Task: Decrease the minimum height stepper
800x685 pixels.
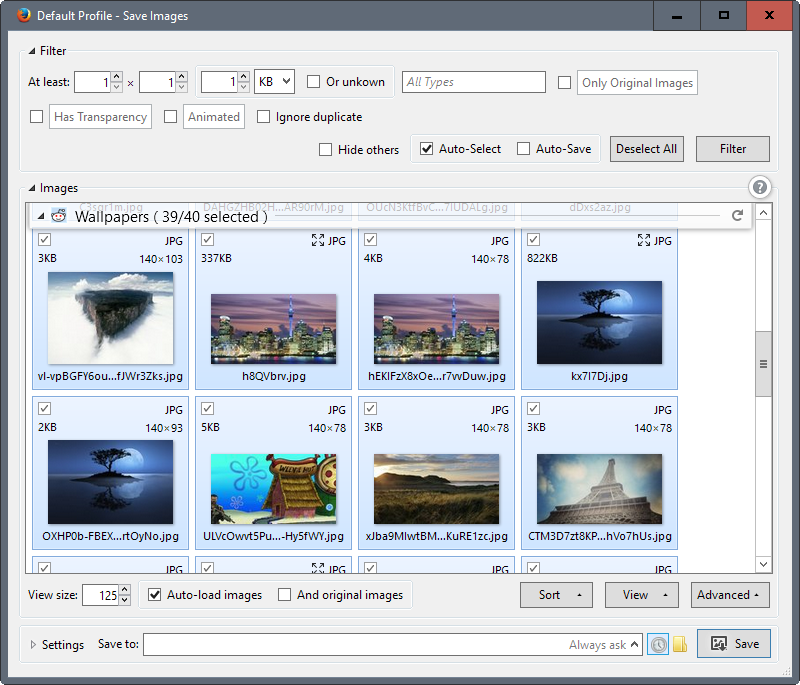Action: click(x=182, y=87)
